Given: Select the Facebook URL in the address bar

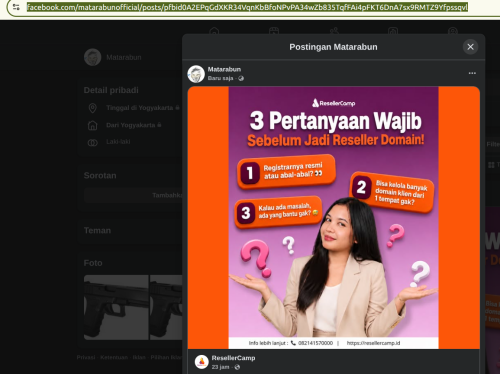Looking at the screenshot, I should tap(247, 7).
